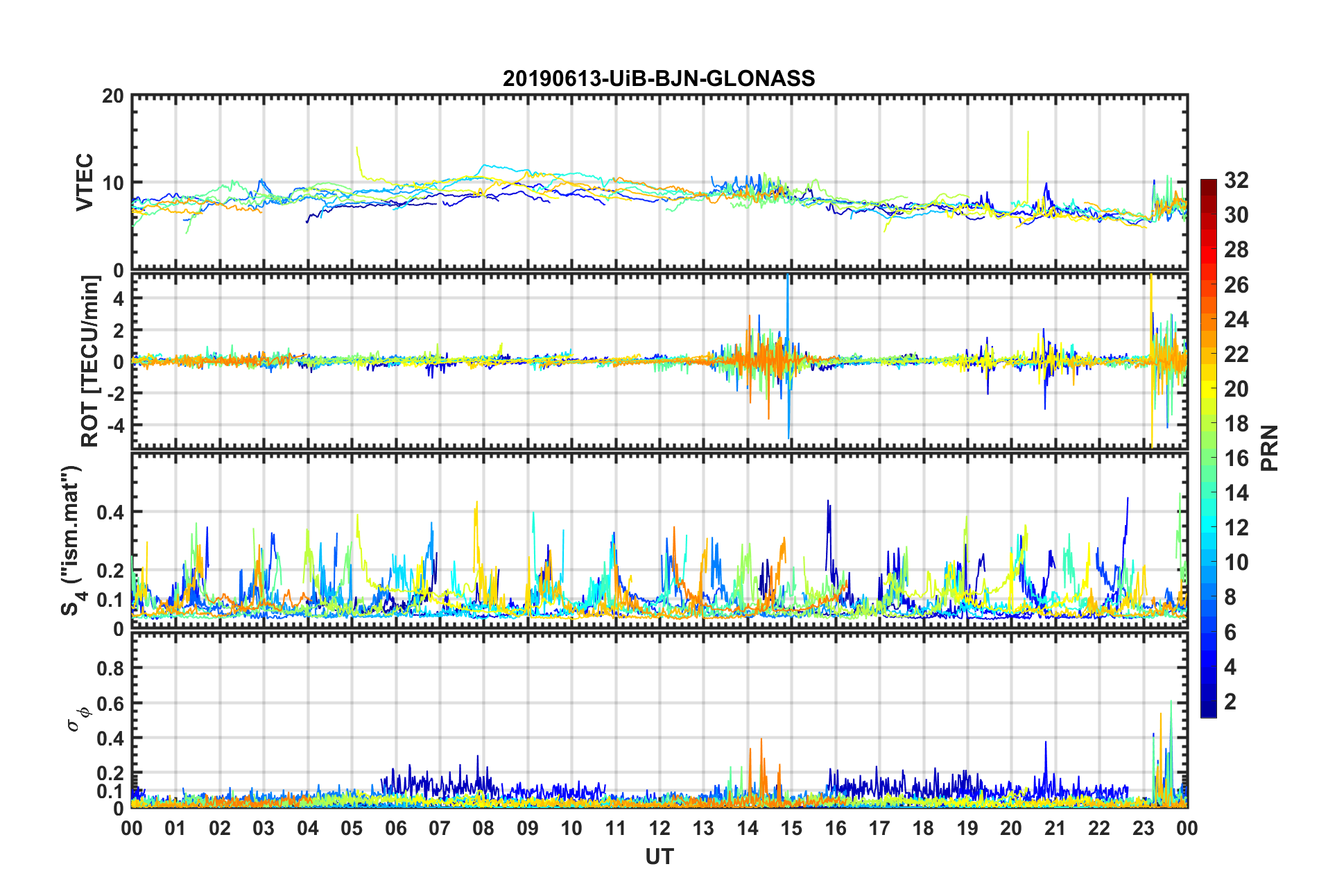Click colorbar tick label 18
The width and height of the screenshot is (1319, 896).
pyautogui.click(x=1236, y=423)
